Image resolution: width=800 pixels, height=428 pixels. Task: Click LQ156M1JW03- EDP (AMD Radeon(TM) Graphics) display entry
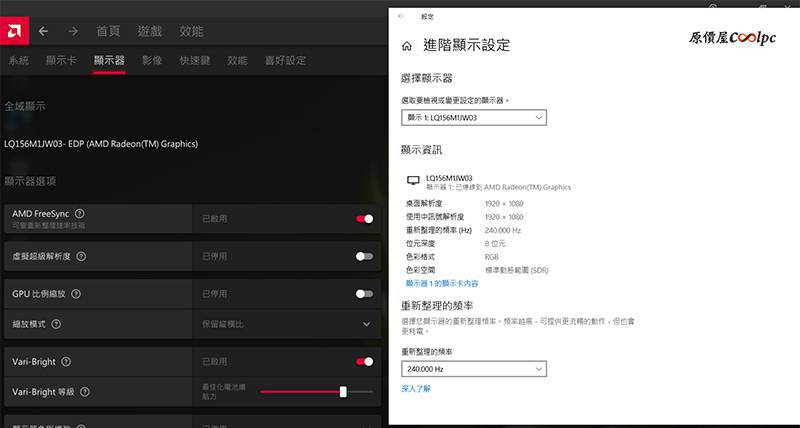[101, 144]
